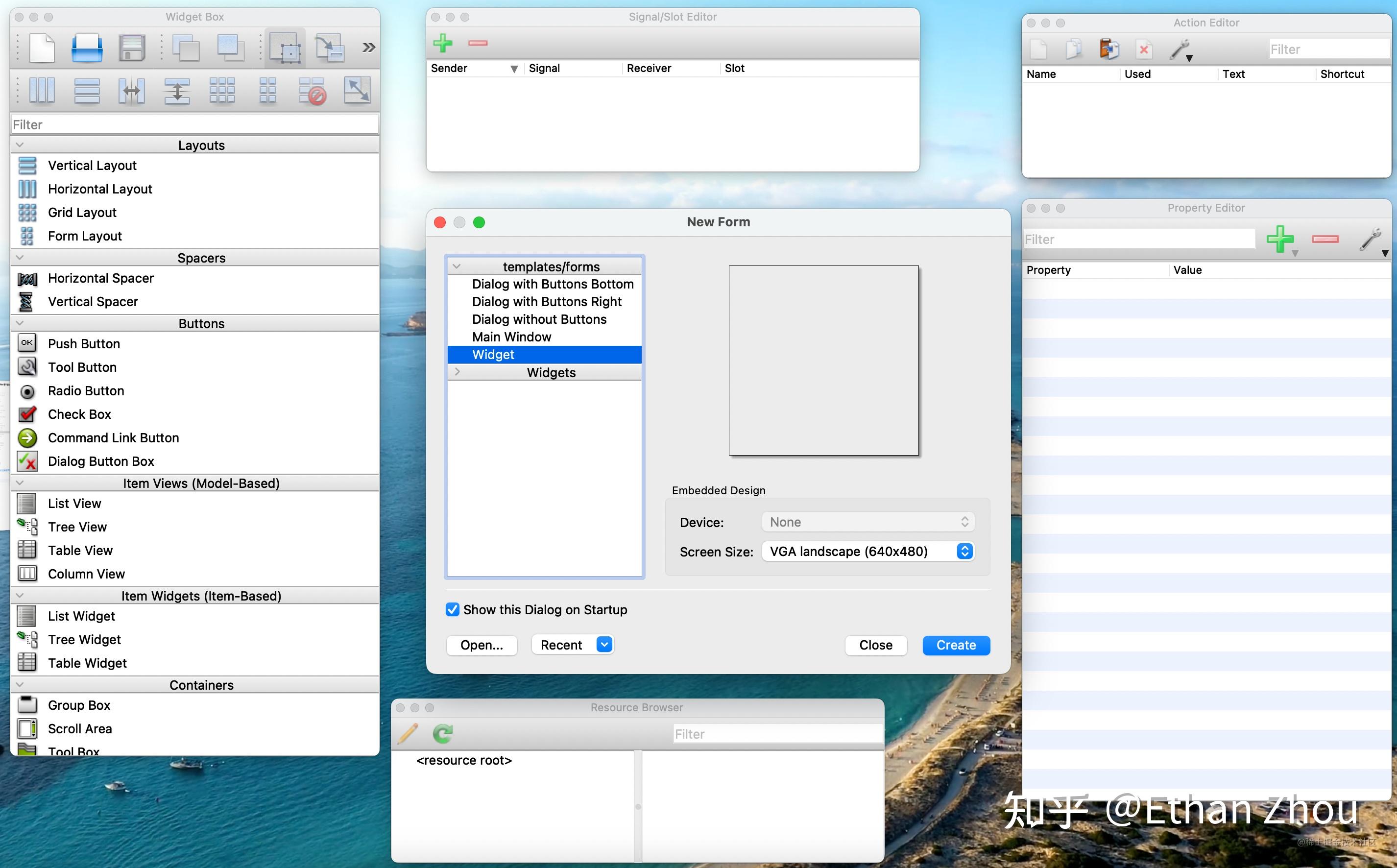Select Dialog with Buttons Right template
Screen dimensions: 1397x868
point(546,302)
